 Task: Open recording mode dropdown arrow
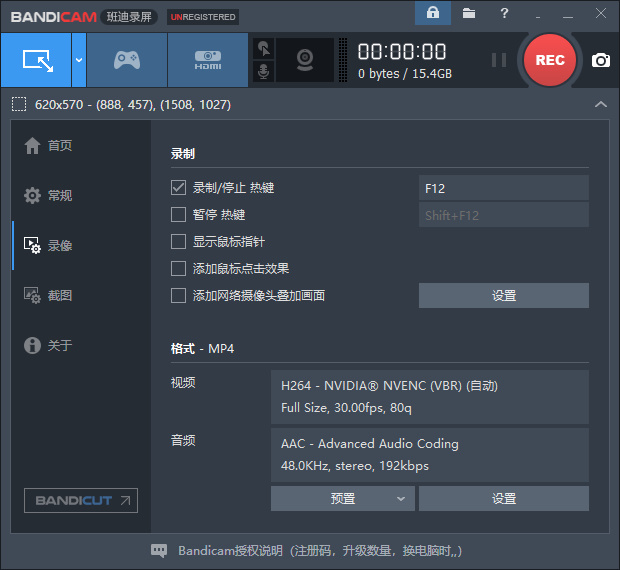[x=79, y=60]
